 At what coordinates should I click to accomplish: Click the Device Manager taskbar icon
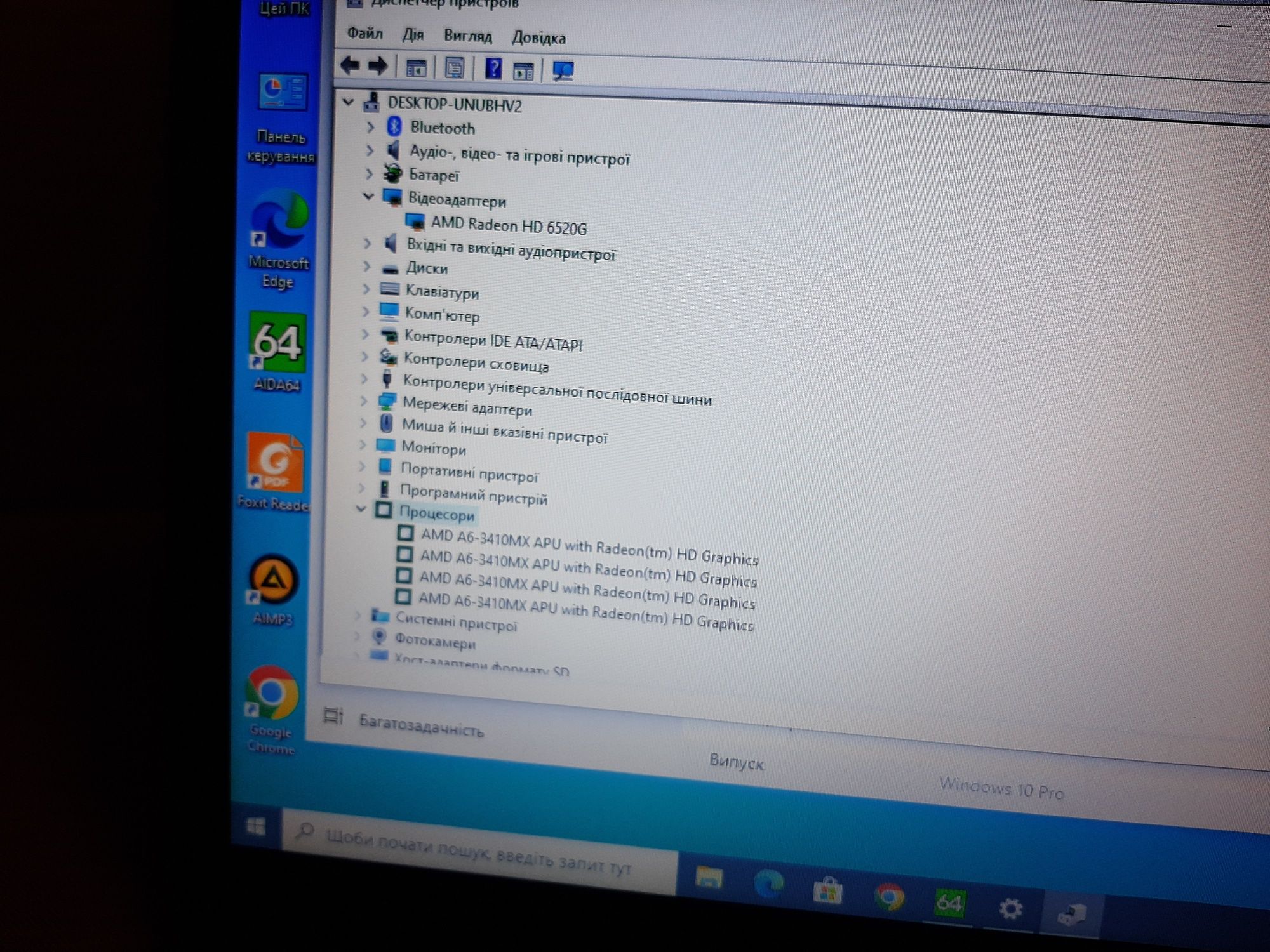(1072, 915)
